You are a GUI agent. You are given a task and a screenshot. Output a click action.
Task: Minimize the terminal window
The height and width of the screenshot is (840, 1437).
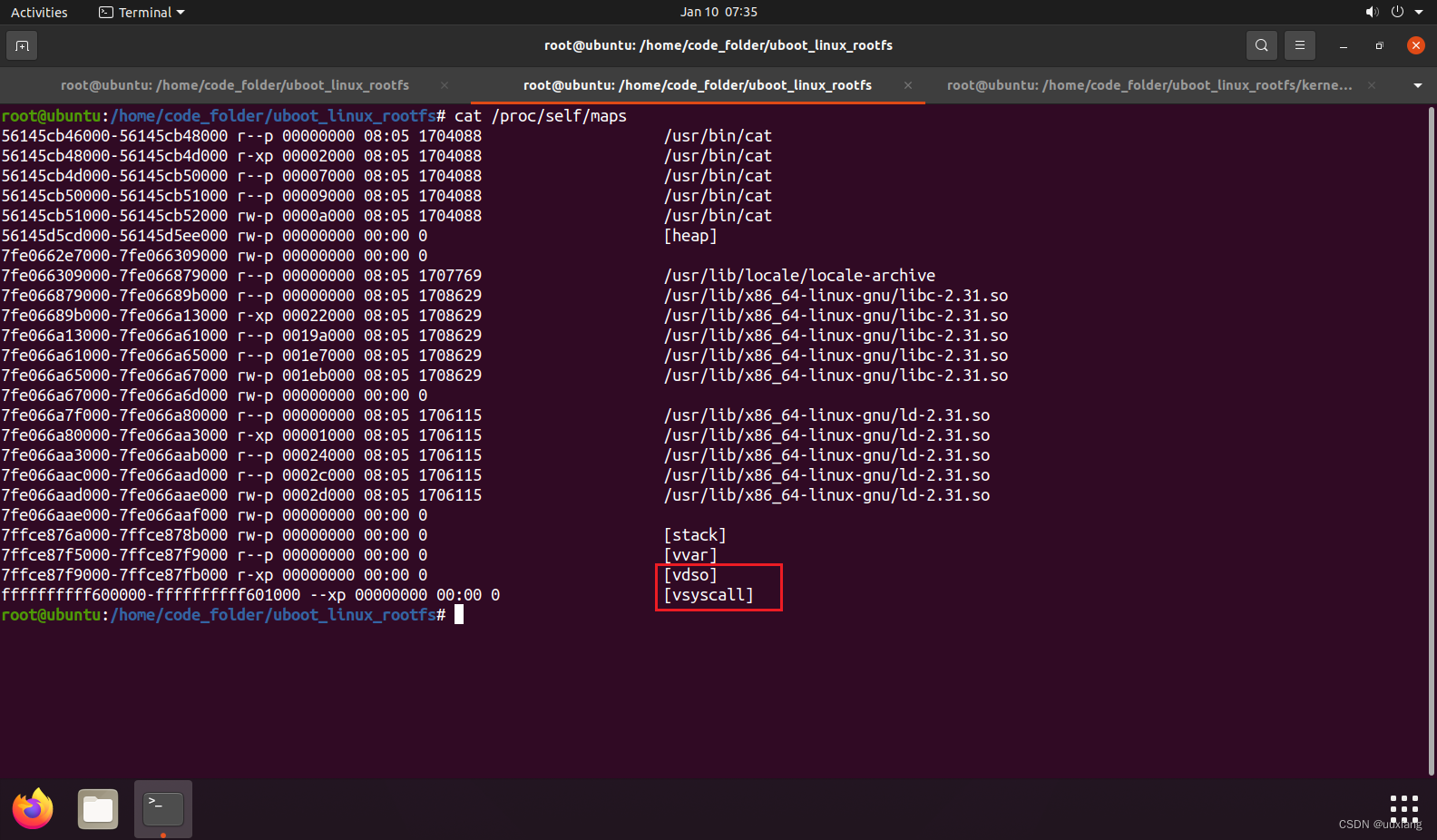click(x=1344, y=45)
